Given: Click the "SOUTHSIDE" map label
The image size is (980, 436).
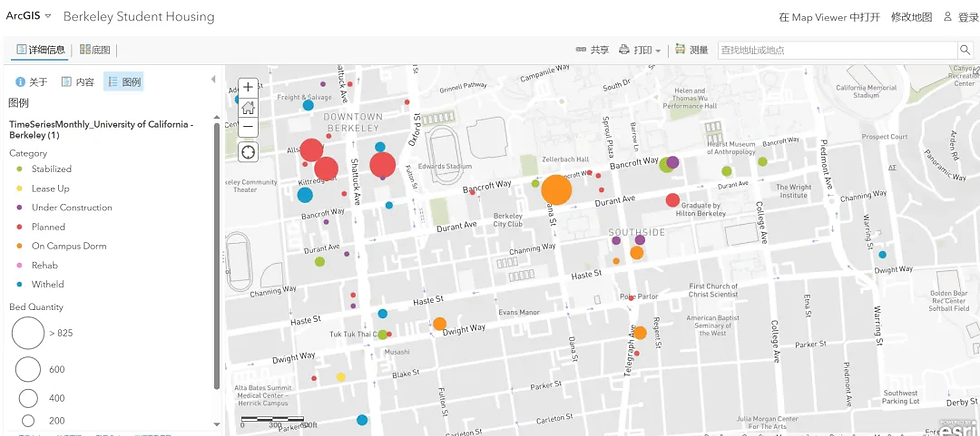Looking at the screenshot, I should [x=637, y=232].
